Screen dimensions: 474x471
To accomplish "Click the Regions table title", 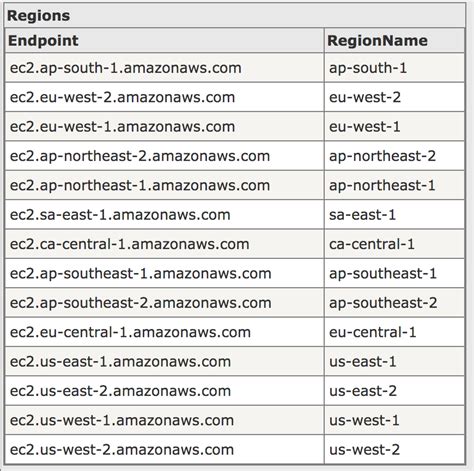I will [38, 16].
